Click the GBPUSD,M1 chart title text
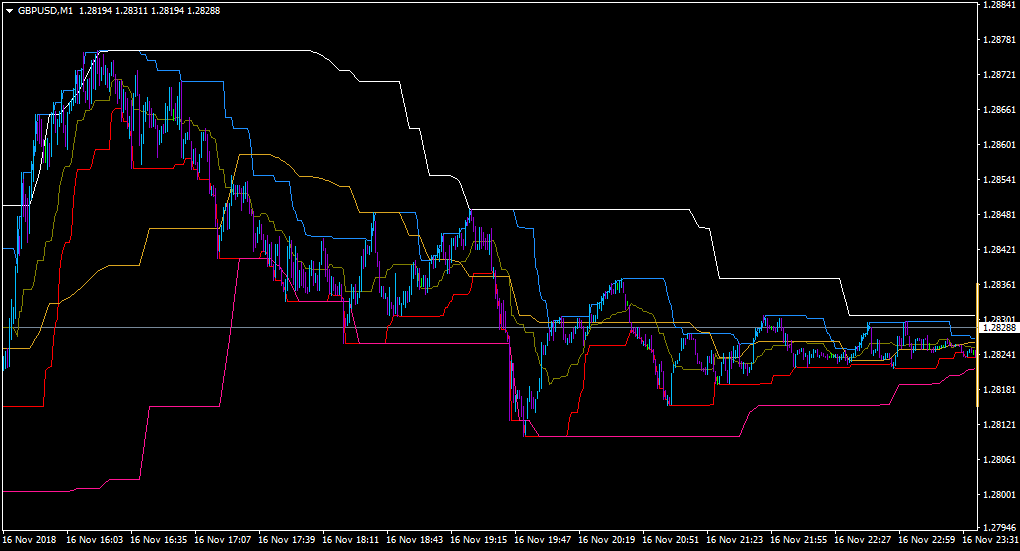 pyautogui.click(x=46, y=10)
